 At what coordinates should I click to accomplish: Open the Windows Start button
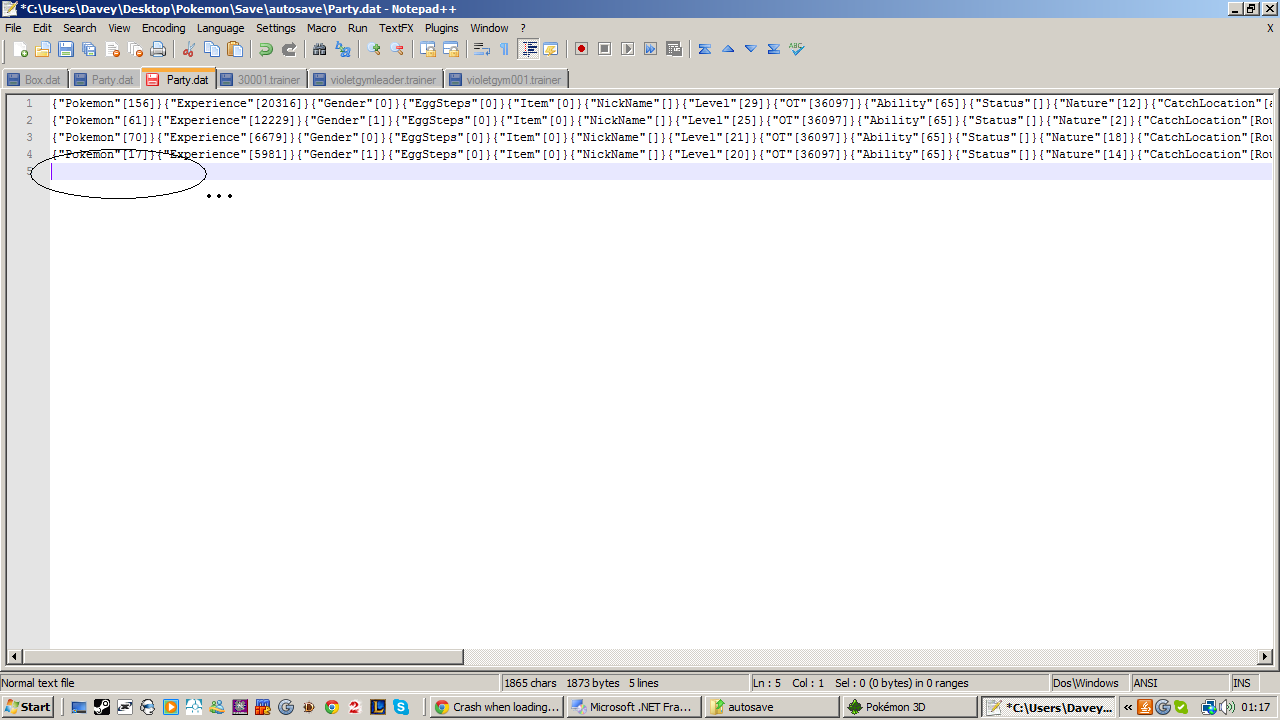pos(28,707)
